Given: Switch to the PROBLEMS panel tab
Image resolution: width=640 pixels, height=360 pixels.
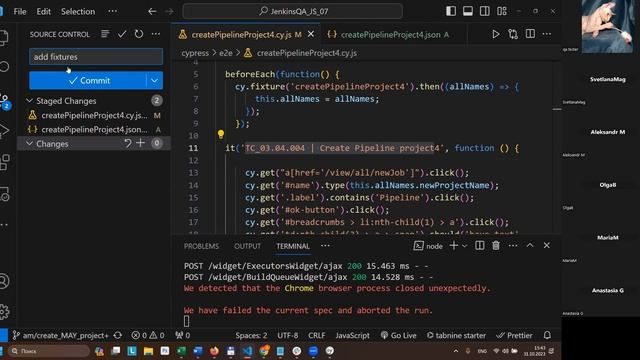Looking at the screenshot, I should coord(201,246).
